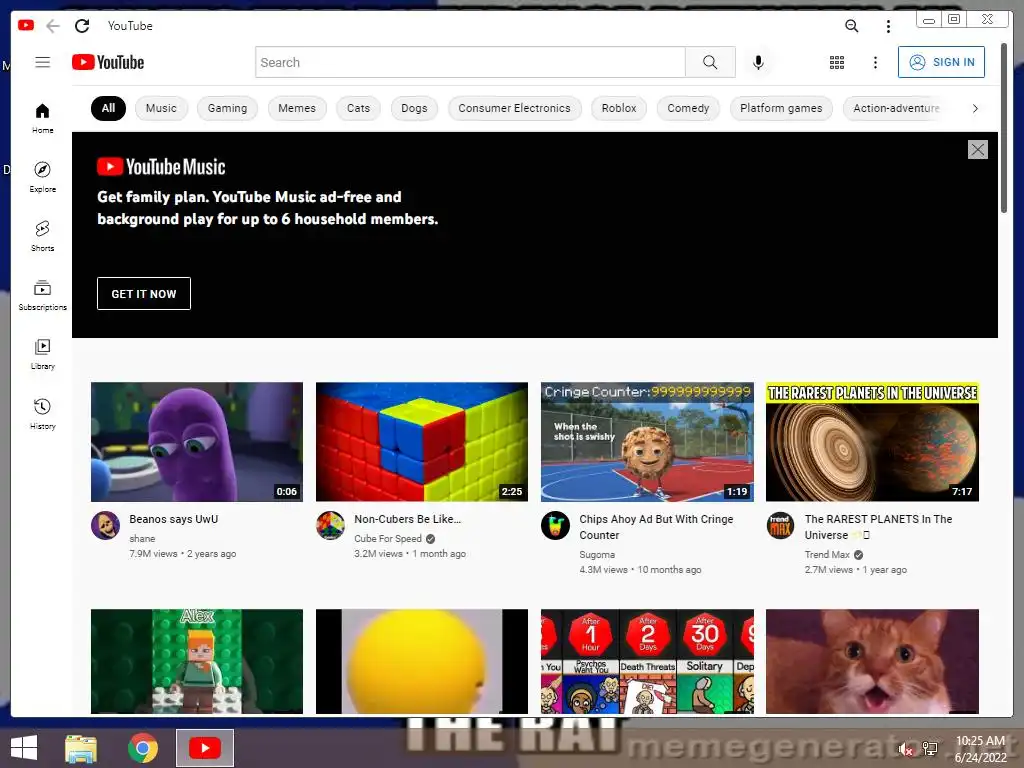The image size is (1024, 768).
Task: Select the Memes filter chip
Action: click(297, 108)
